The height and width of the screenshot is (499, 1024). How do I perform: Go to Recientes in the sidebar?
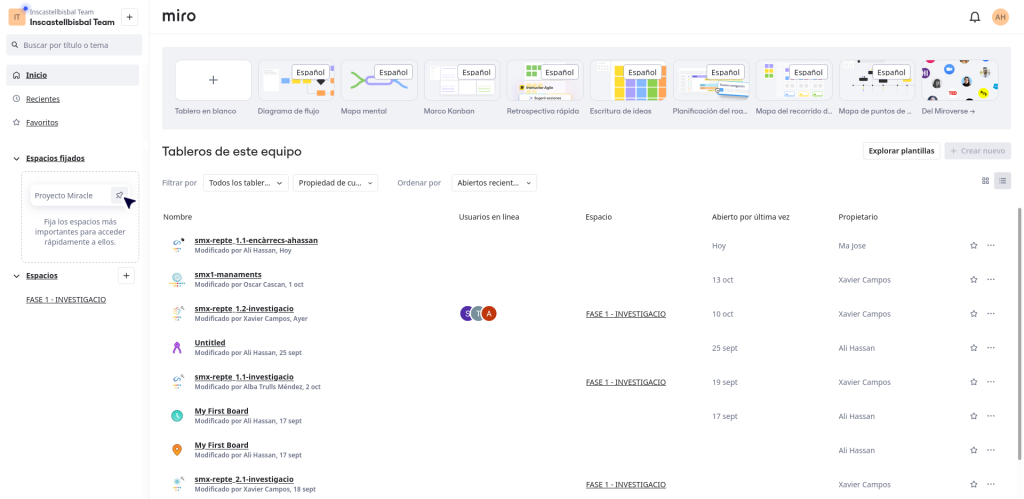(42, 99)
